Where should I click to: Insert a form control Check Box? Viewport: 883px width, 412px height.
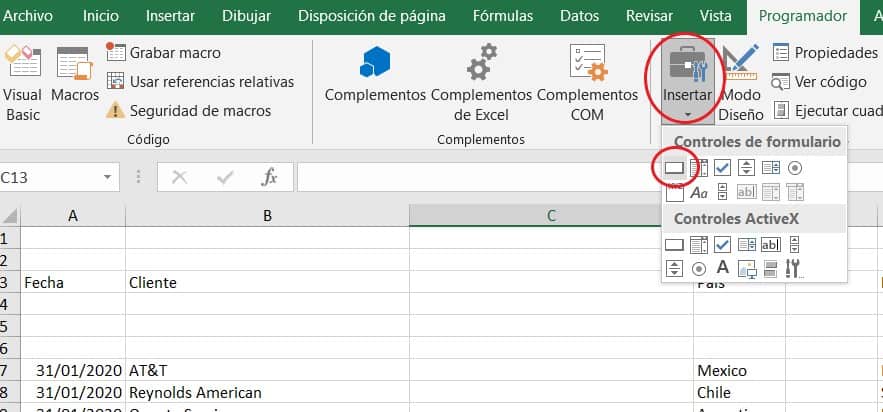(x=723, y=167)
